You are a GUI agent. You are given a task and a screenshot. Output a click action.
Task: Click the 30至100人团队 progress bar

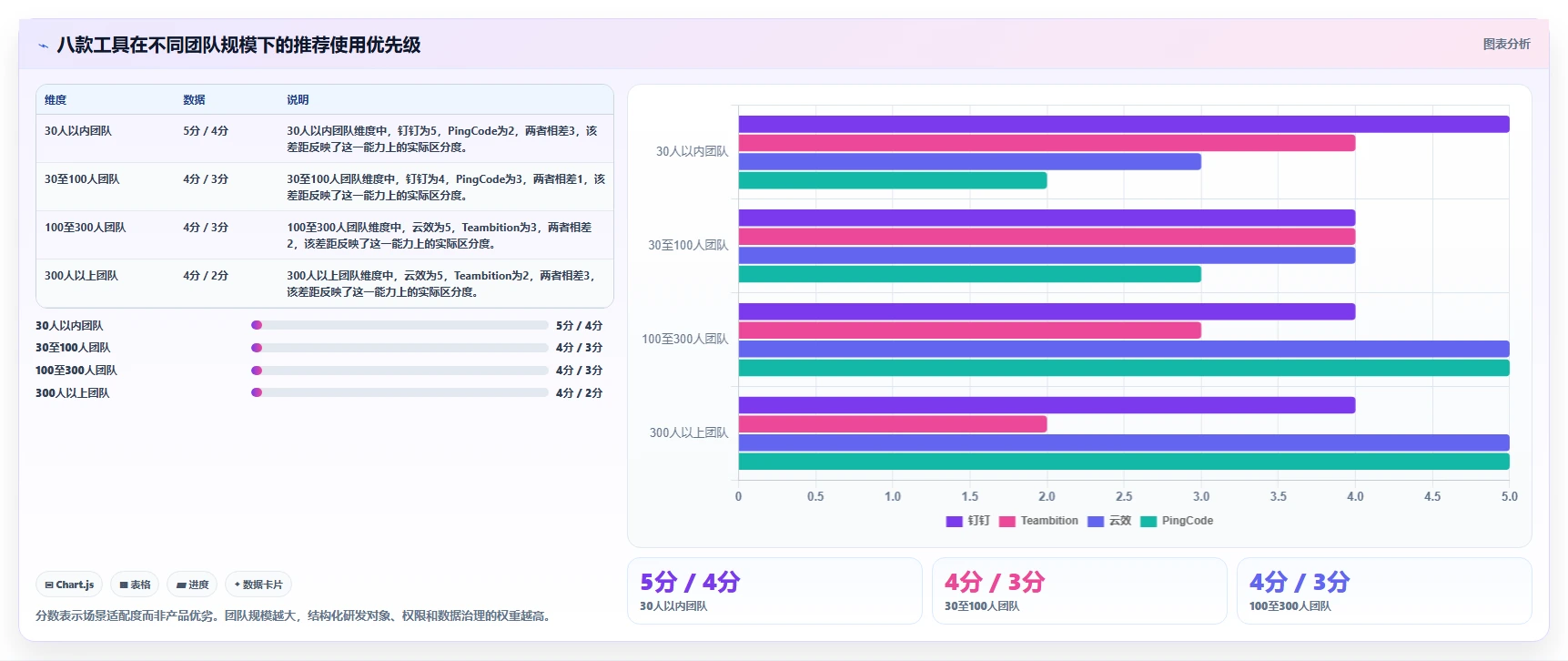tap(400, 348)
